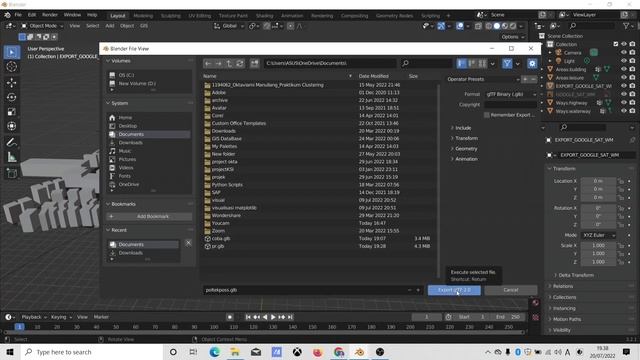
Task: Select the coba.glb file
Action: 220,238
